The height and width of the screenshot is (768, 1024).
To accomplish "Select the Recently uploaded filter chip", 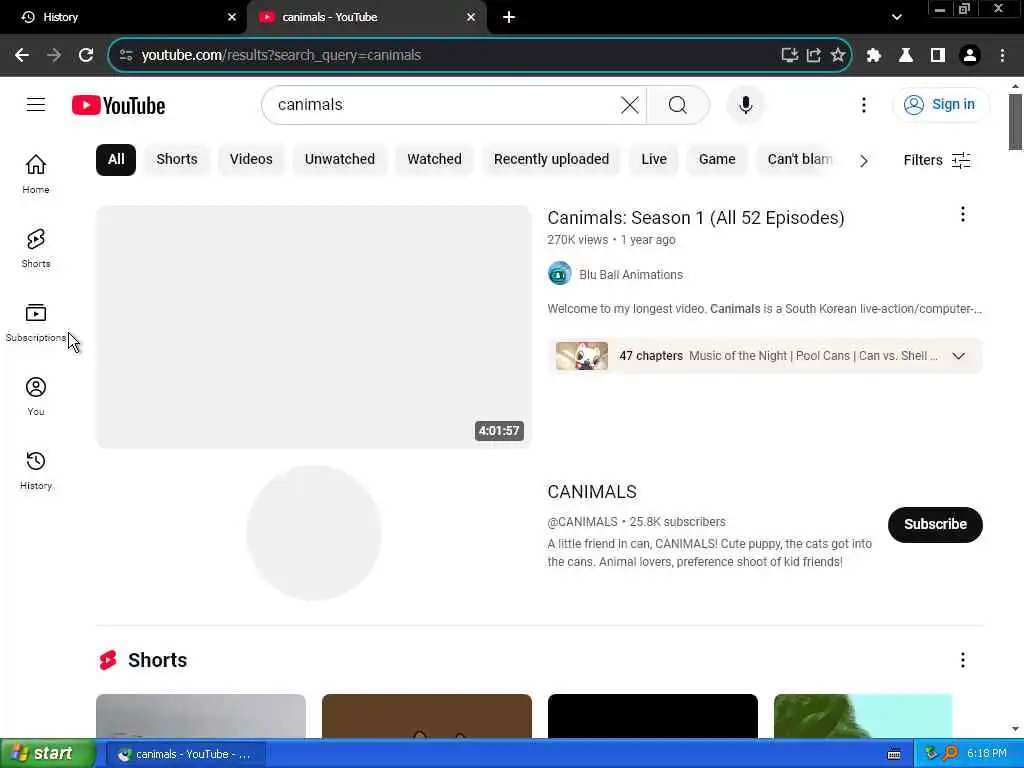I will click(551, 159).
